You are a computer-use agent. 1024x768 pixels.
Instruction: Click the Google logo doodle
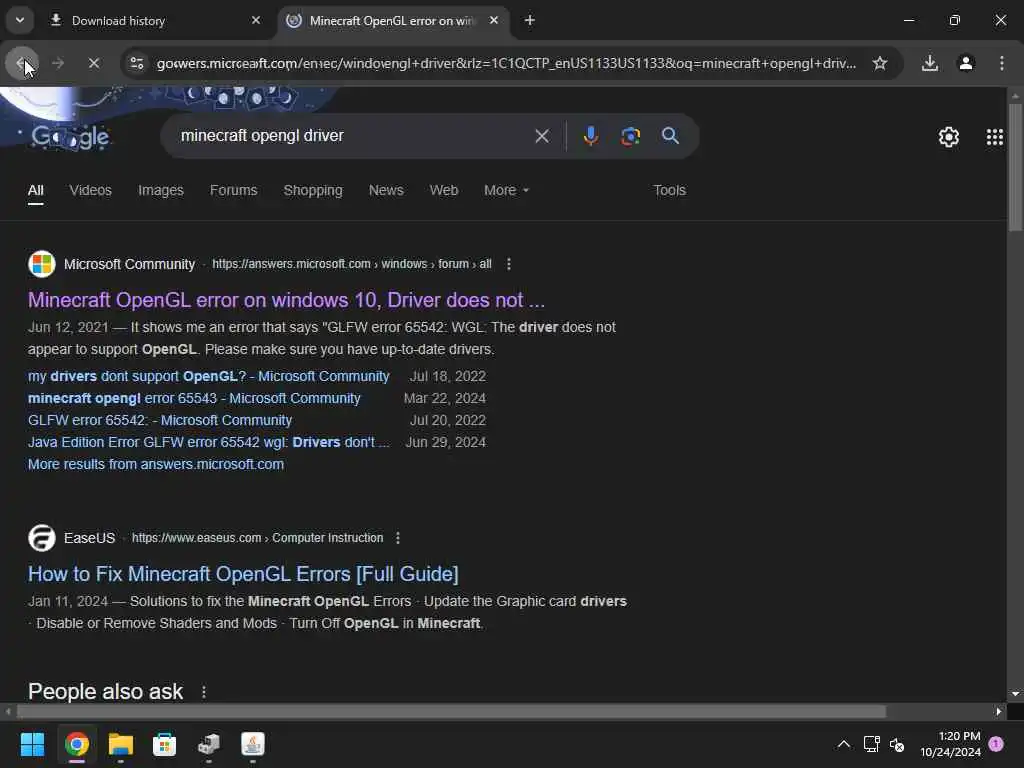pos(71,136)
